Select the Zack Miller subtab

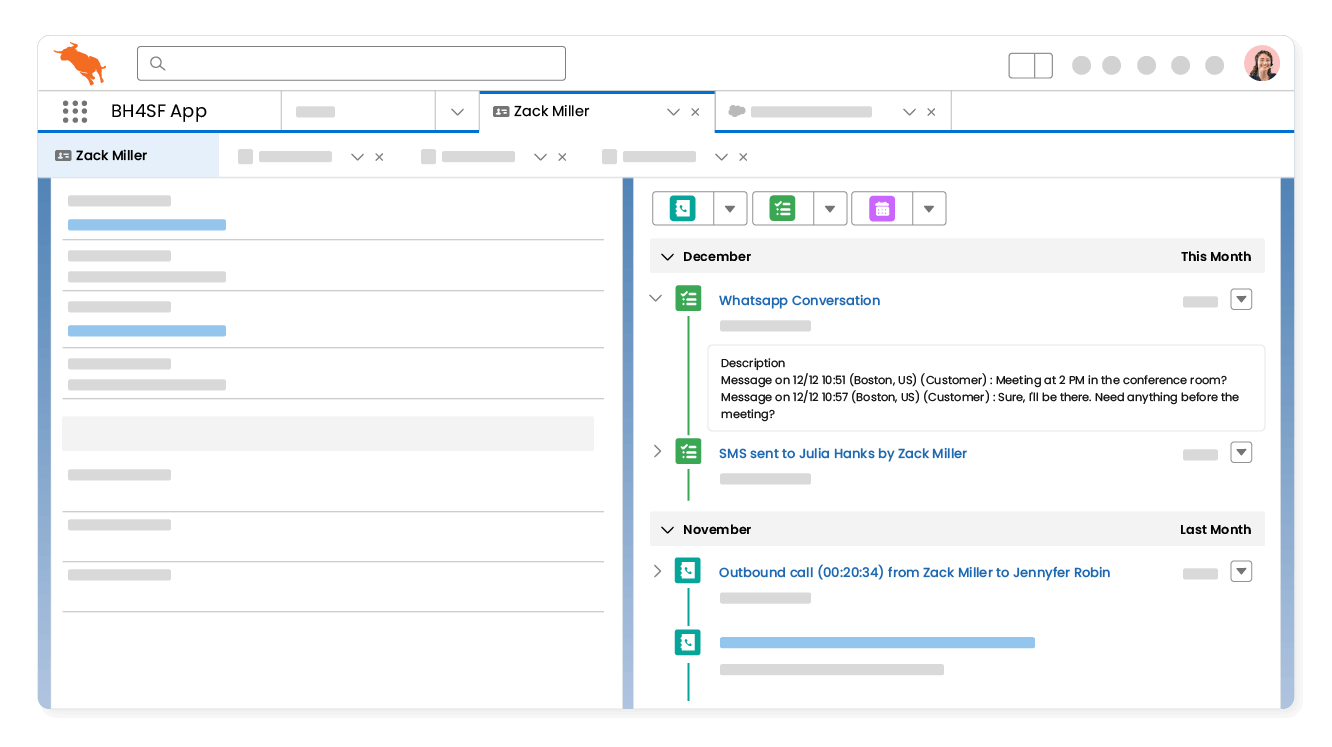tap(113, 155)
